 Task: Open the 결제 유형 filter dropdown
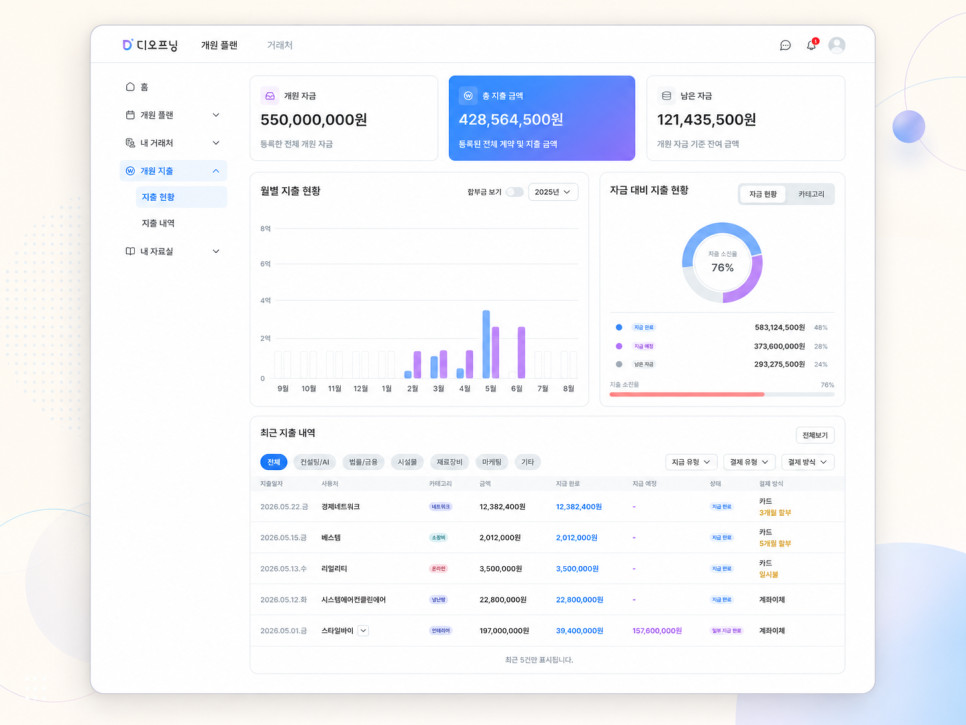pos(749,462)
